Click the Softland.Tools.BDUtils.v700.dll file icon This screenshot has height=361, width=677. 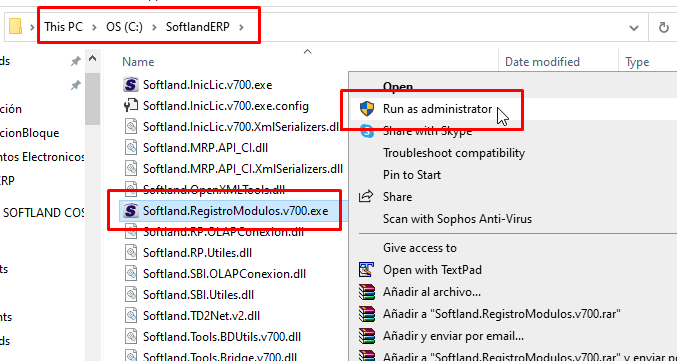click(131, 337)
